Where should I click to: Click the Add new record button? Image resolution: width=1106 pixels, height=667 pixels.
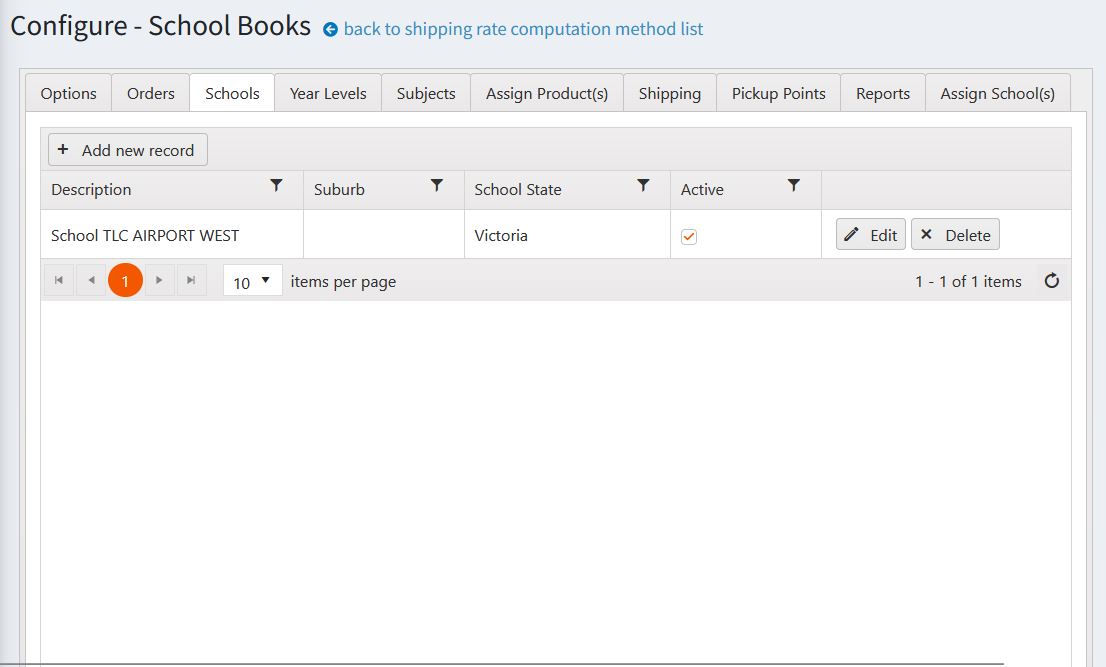(127, 150)
